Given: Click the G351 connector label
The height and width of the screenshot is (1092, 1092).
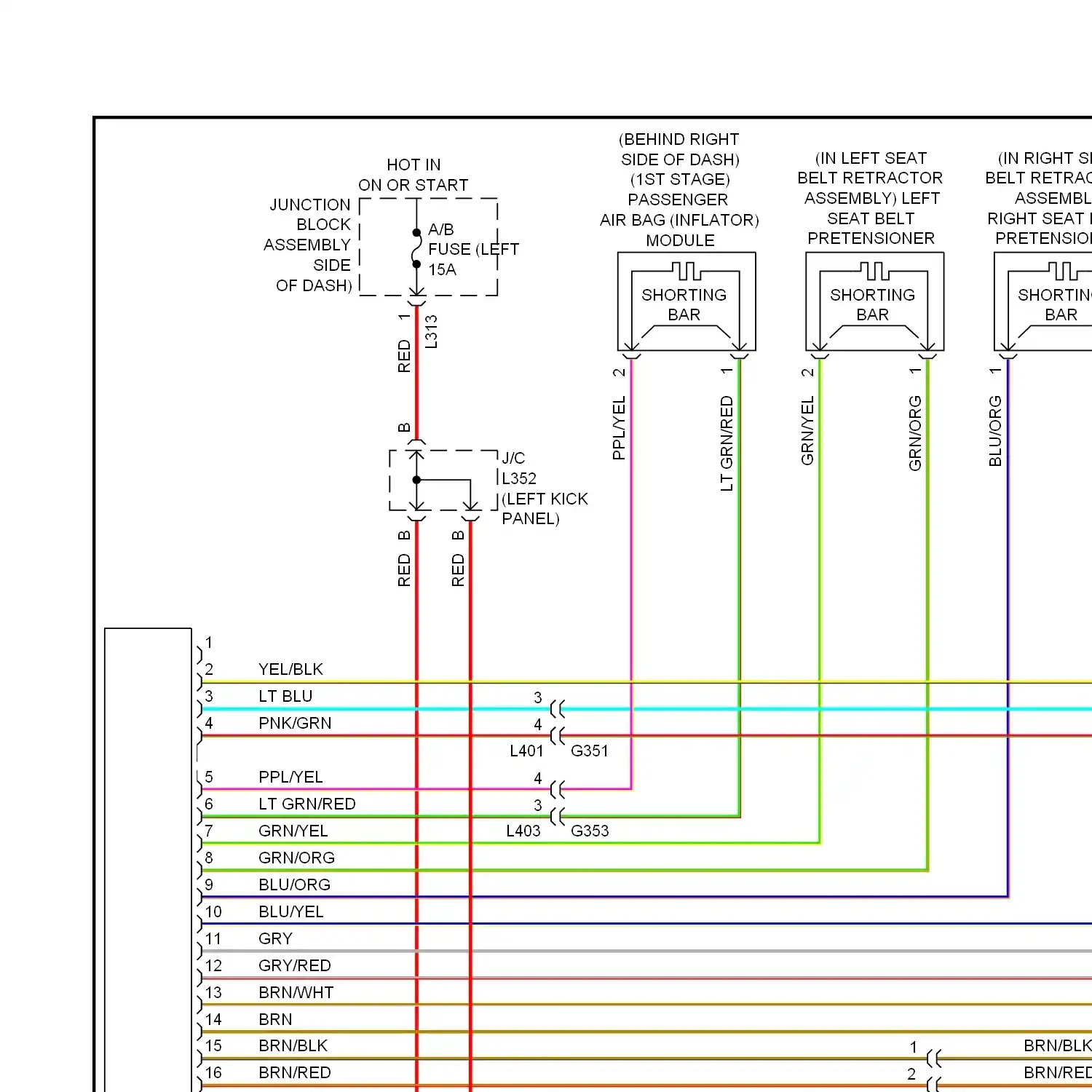Looking at the screenshot, I should click(590, 751).
